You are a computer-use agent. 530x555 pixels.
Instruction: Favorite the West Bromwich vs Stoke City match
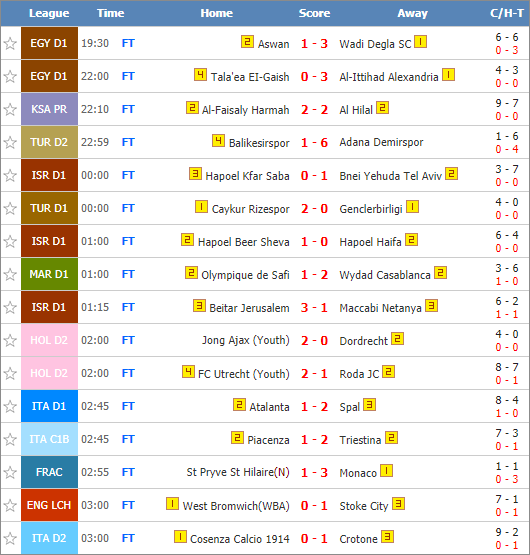[10, 505]
